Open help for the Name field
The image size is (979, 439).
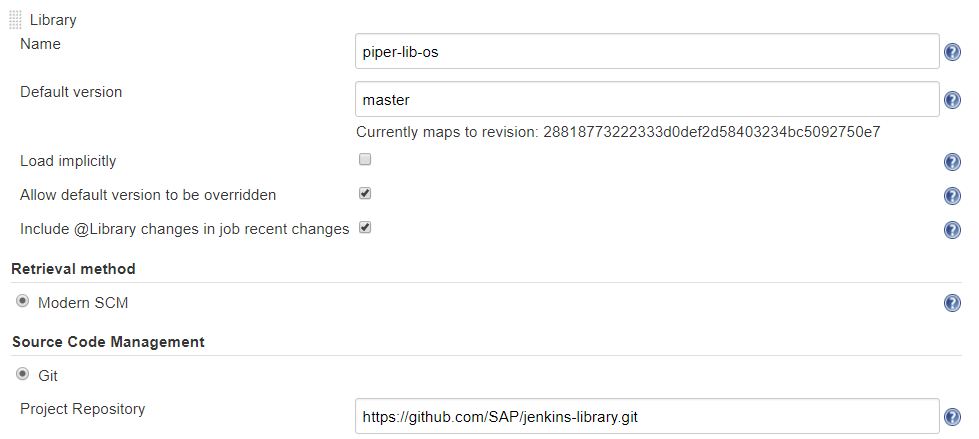coord(952,52)
